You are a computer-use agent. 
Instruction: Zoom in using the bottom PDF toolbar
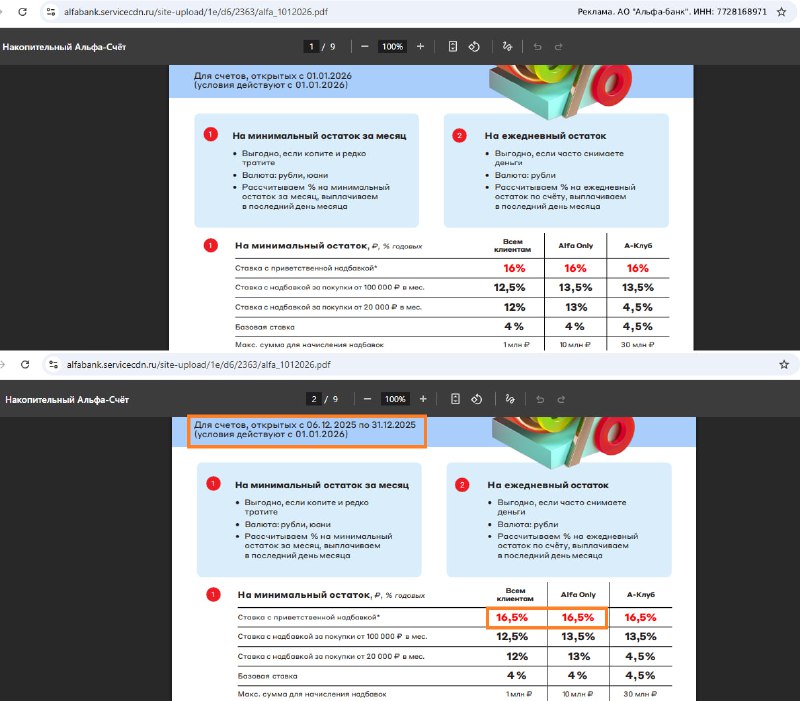coord(422,399)
